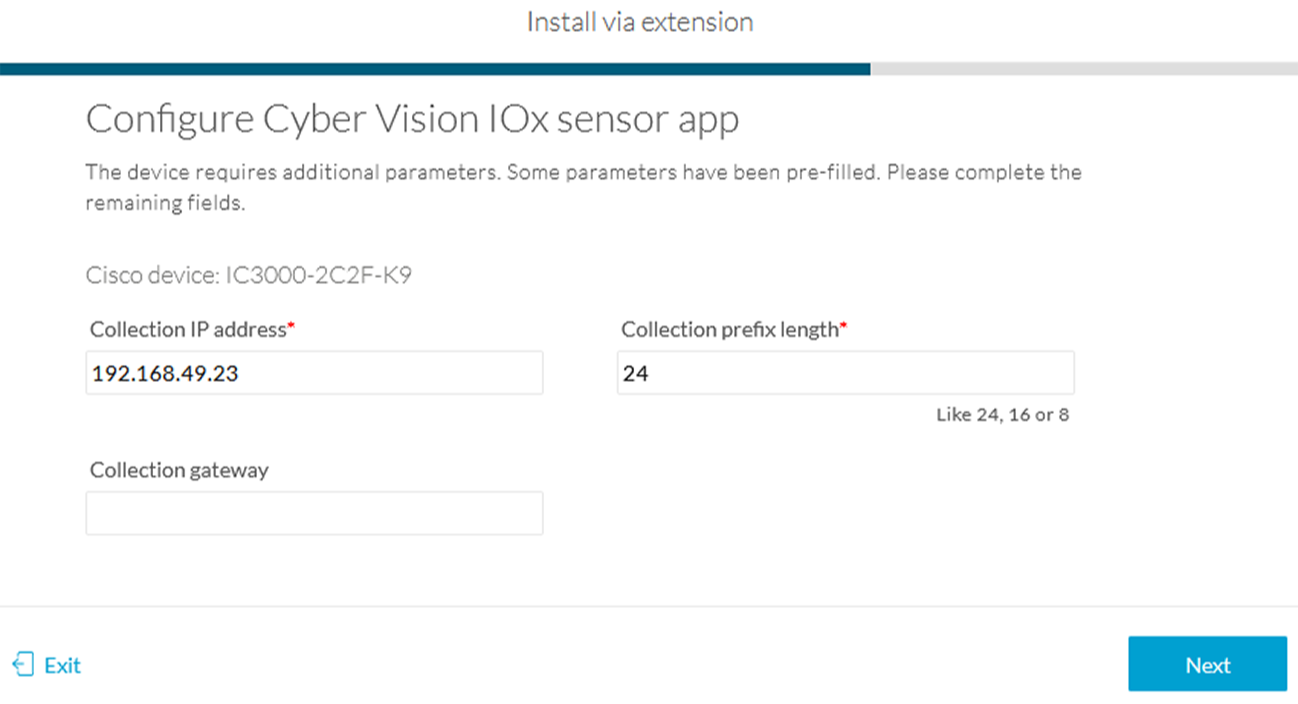Select the Install via extension header
1298x704 pixels.
[640, 22]
